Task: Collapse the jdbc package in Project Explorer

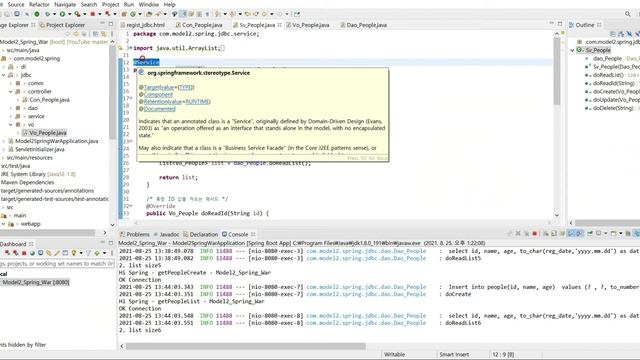Action: [x=3, y=75]
